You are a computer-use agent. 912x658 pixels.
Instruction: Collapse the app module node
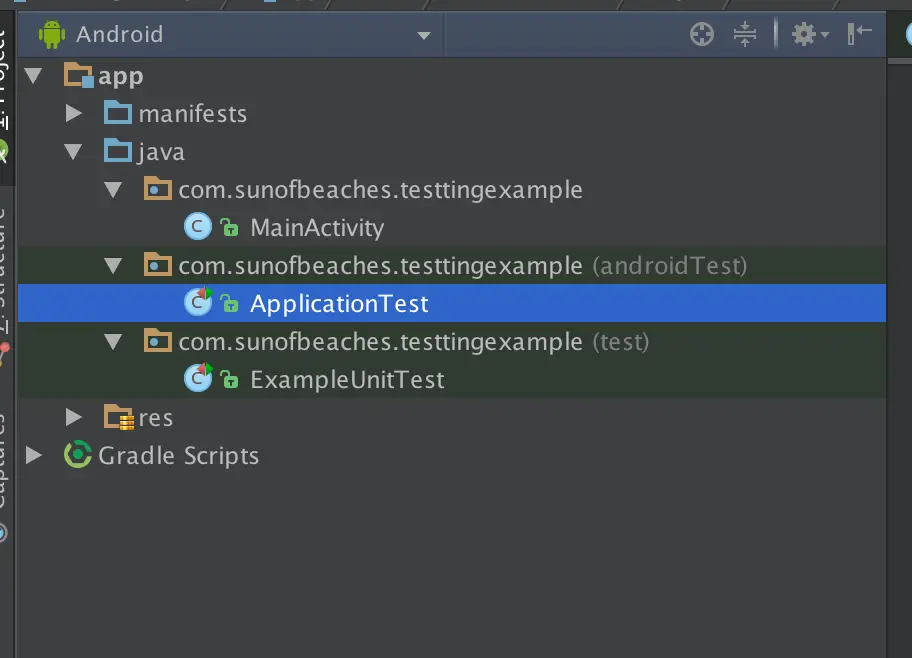[x=34, y=76]
